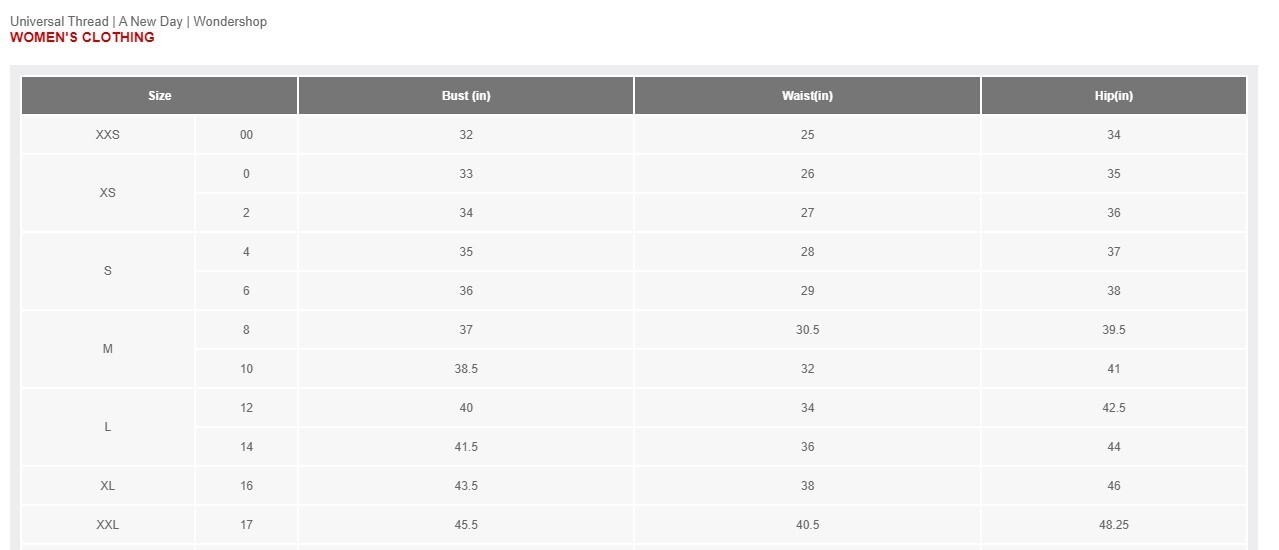Click the Size column header

coord(159,96)
